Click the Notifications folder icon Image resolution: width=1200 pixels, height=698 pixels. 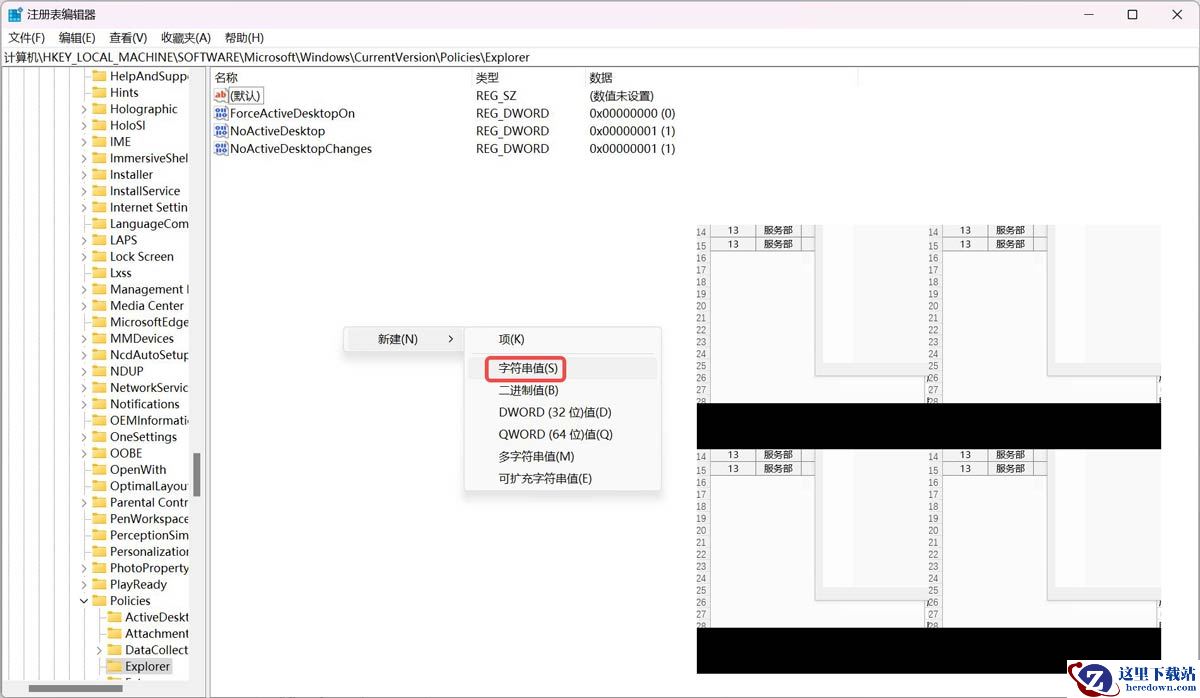point(99,404)
